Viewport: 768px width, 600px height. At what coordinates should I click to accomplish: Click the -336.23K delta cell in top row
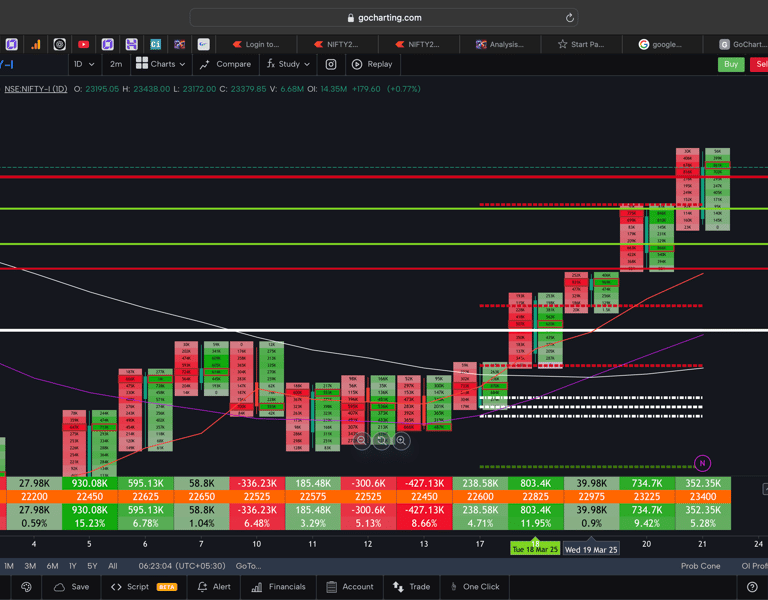[x=257, y=483]
